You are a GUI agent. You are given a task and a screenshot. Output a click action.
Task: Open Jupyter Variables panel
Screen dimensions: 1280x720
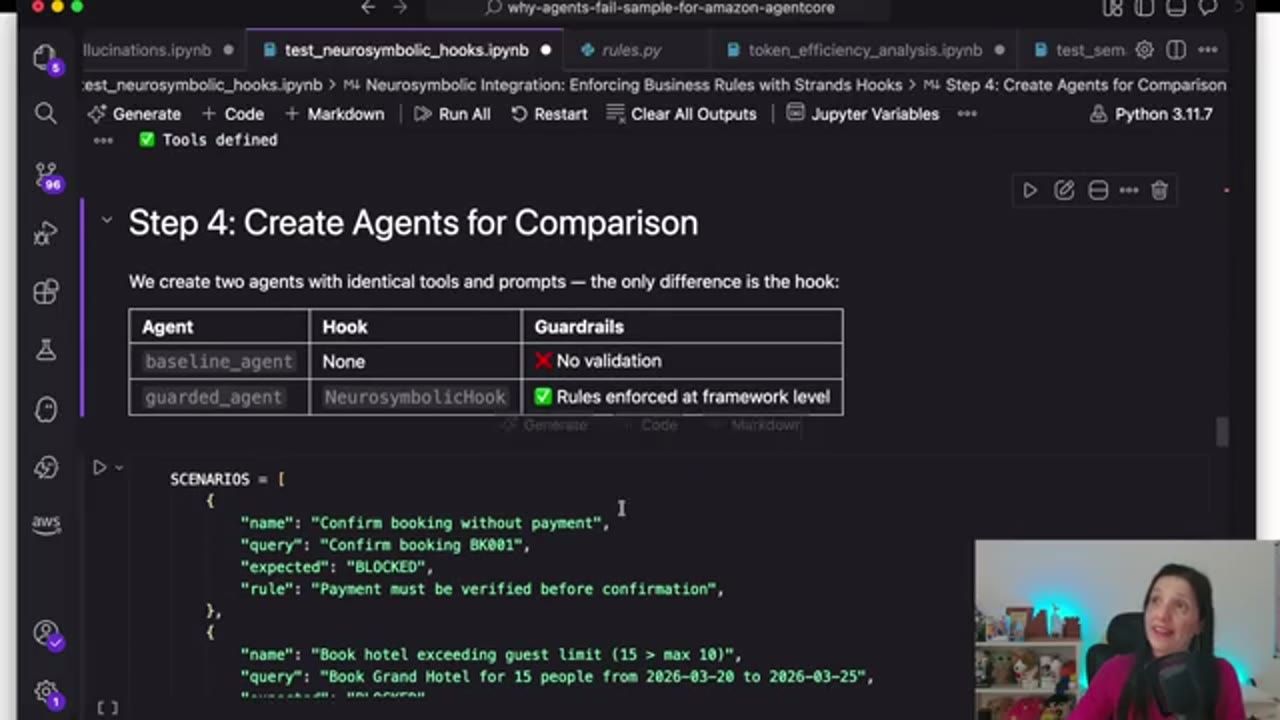coord(863,114)
